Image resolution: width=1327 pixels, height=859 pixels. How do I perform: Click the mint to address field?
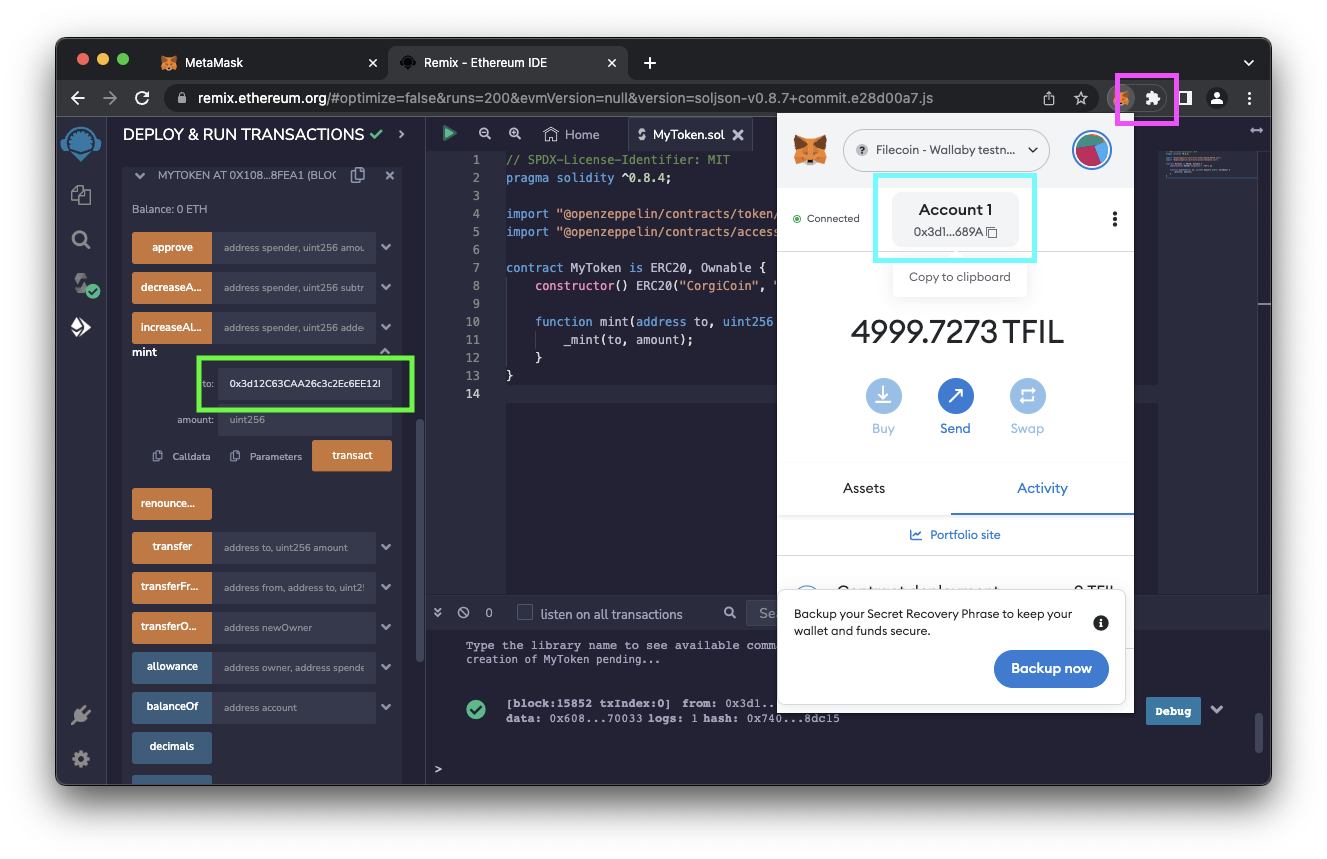[x=304, y=383]
